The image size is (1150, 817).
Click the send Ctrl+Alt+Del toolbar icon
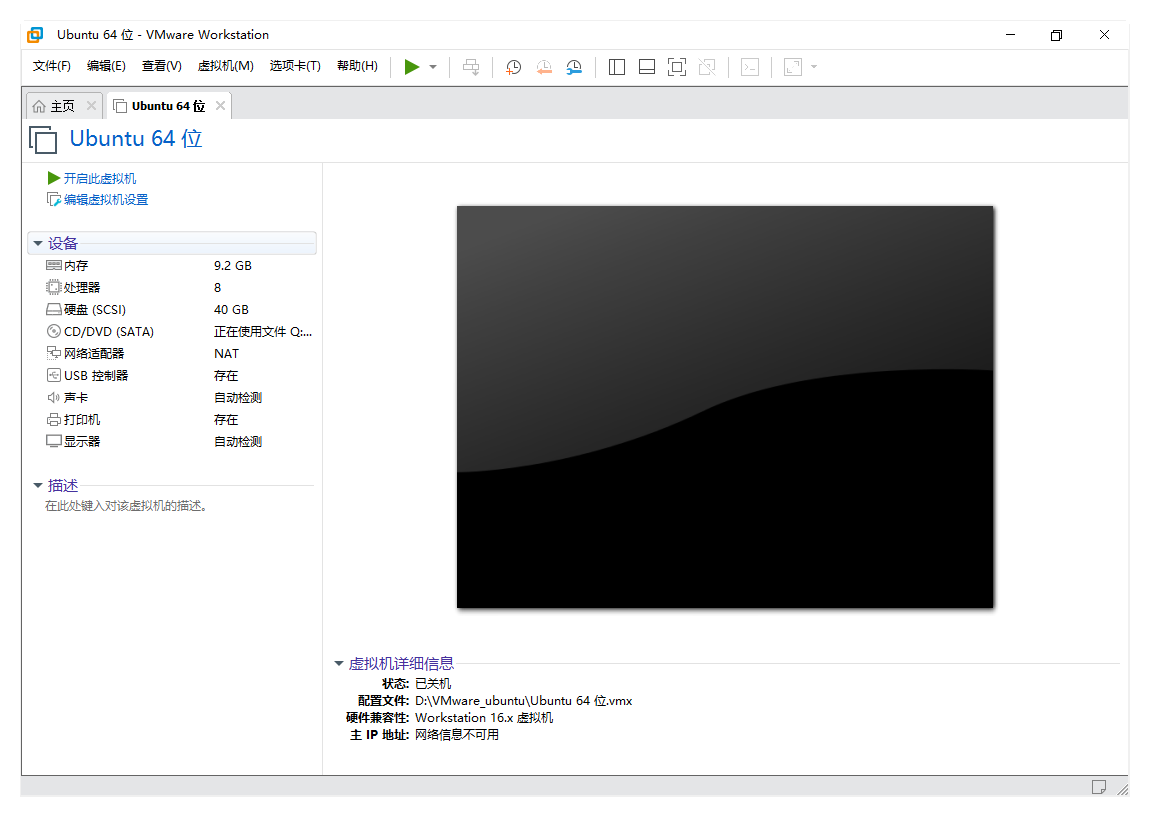pos(471,67)
